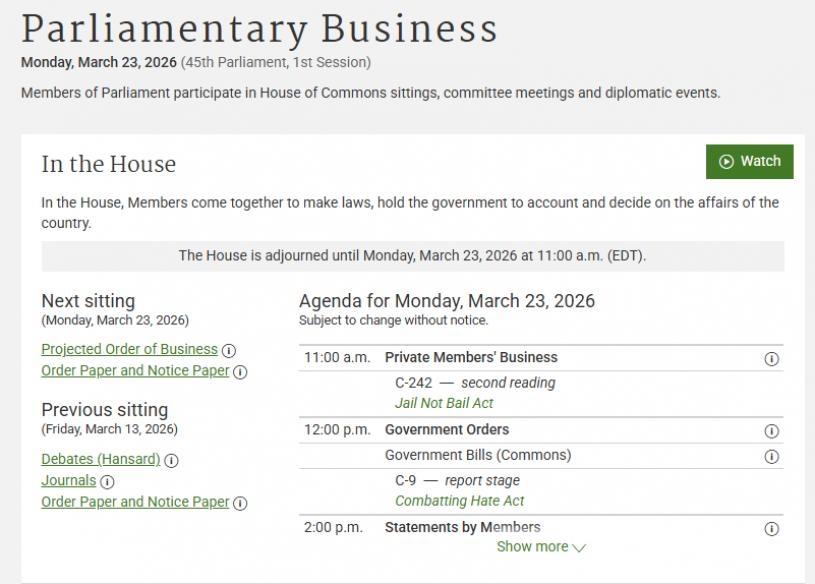Open Order Paper and Notice Paper under Previous sitting
Image resolution: width=815 pixels, height=584 pixels.
point(135,502)
